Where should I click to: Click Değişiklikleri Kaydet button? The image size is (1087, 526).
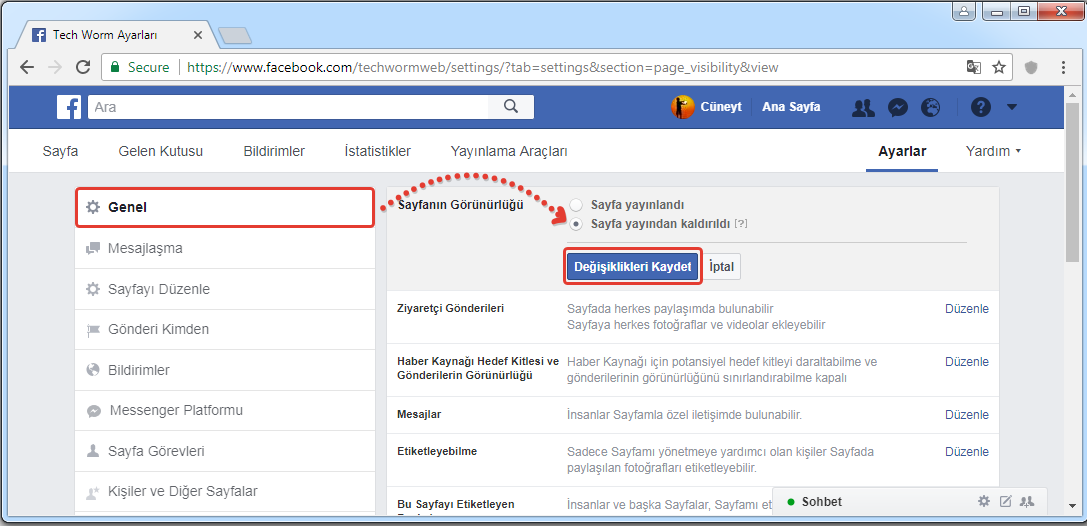point(633,267)
